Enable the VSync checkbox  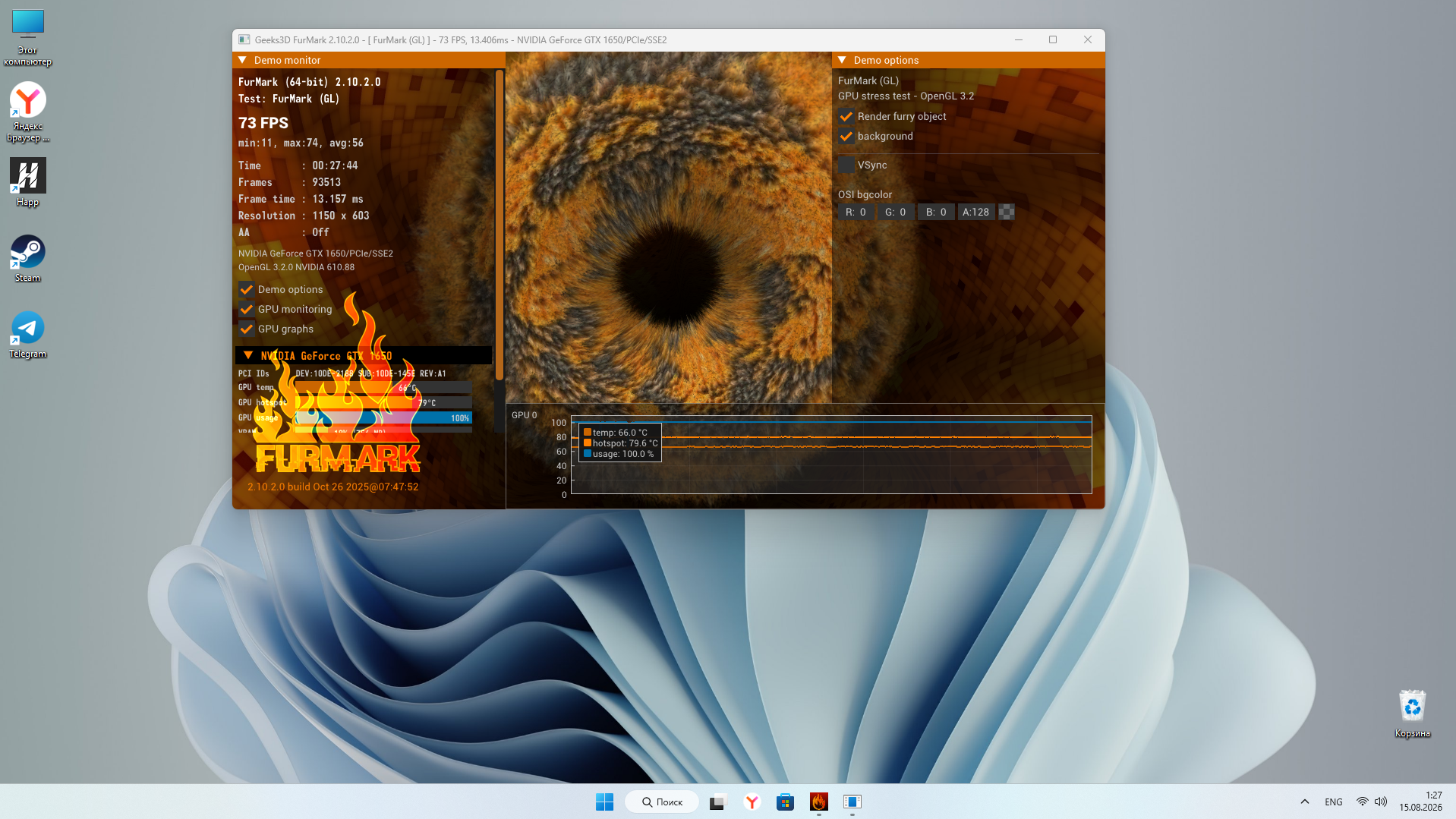coord(846,165)
